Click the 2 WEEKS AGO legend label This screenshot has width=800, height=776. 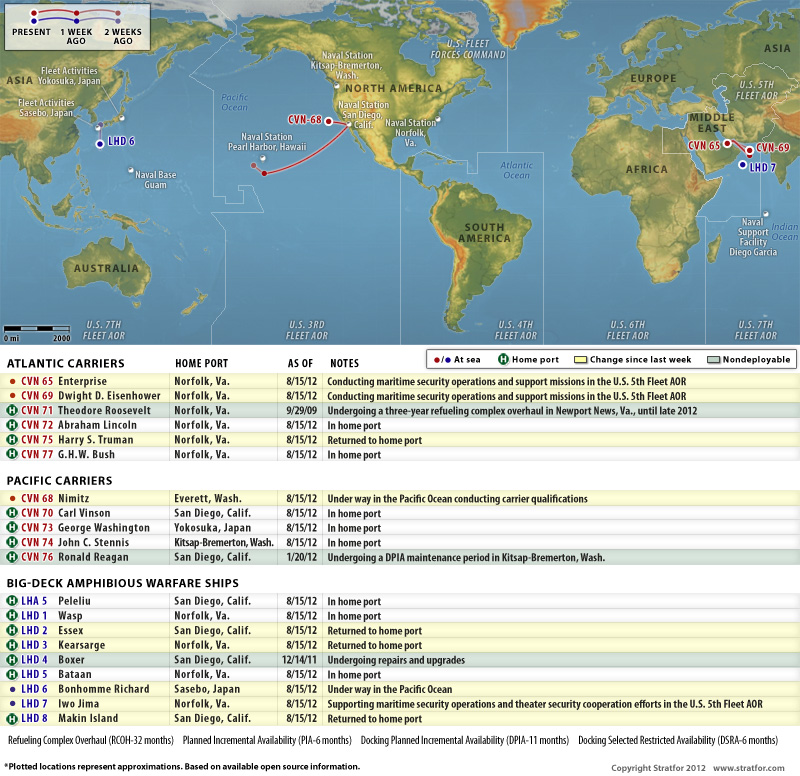(x=123, y=36)
